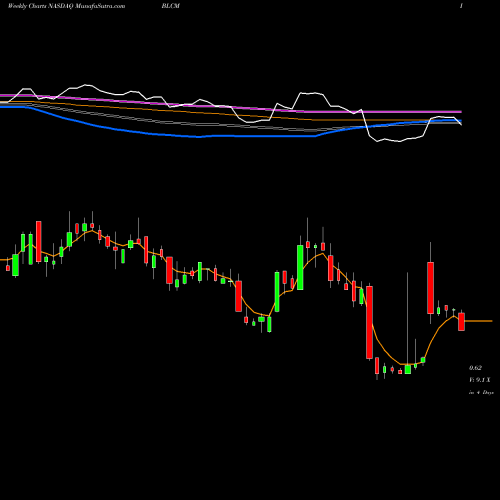
Task: Click the 'Weekly Charts NASDAQ MunafaSutra.com' title
Action: [66, 6]
